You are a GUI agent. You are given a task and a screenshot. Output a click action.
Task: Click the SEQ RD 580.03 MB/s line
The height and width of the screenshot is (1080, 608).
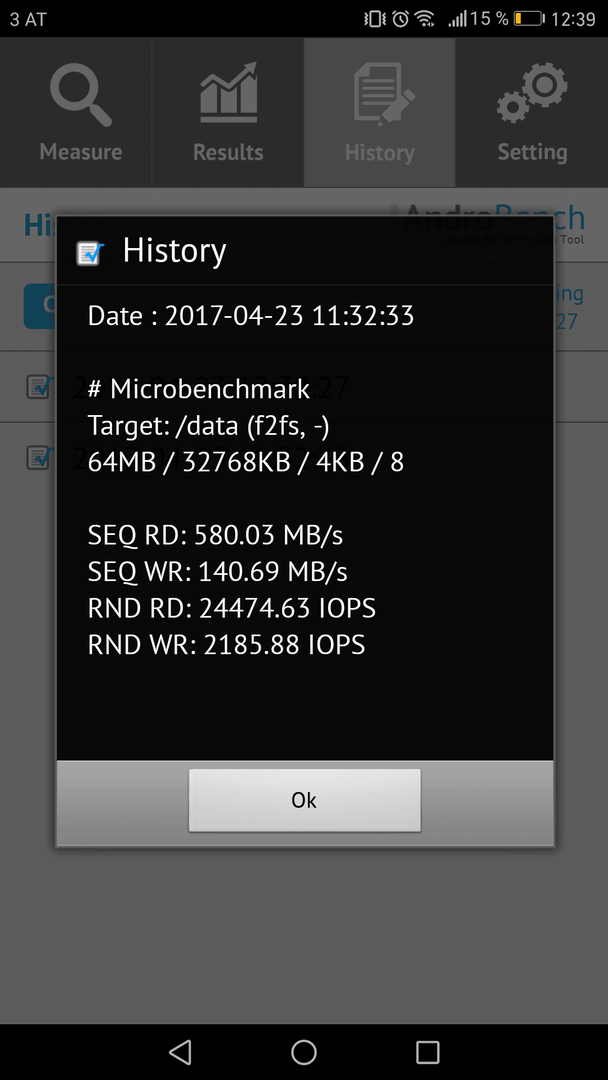click(216, 535)
